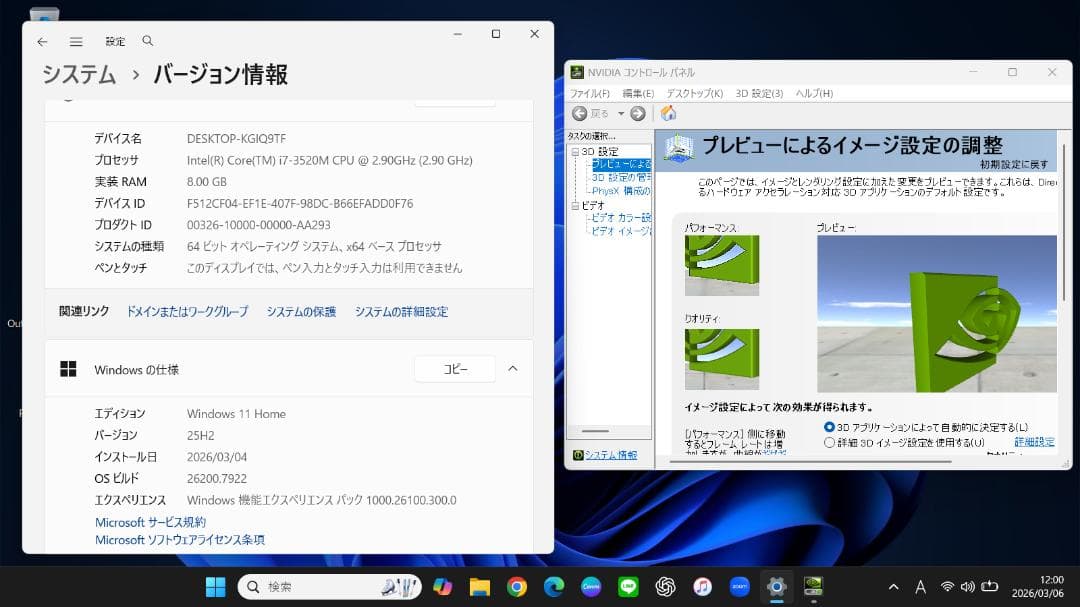
Task: Collapse the 3D 設定 tree node
Action: coord(575,152)
